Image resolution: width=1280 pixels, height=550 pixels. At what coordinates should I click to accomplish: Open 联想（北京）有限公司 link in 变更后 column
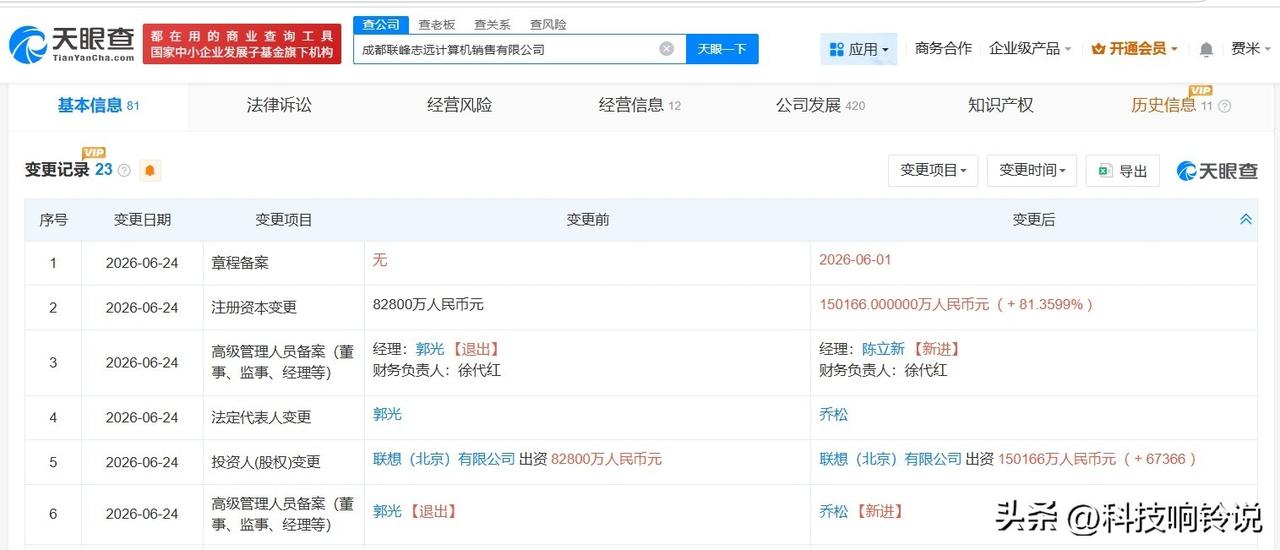[x=890, y=459]
